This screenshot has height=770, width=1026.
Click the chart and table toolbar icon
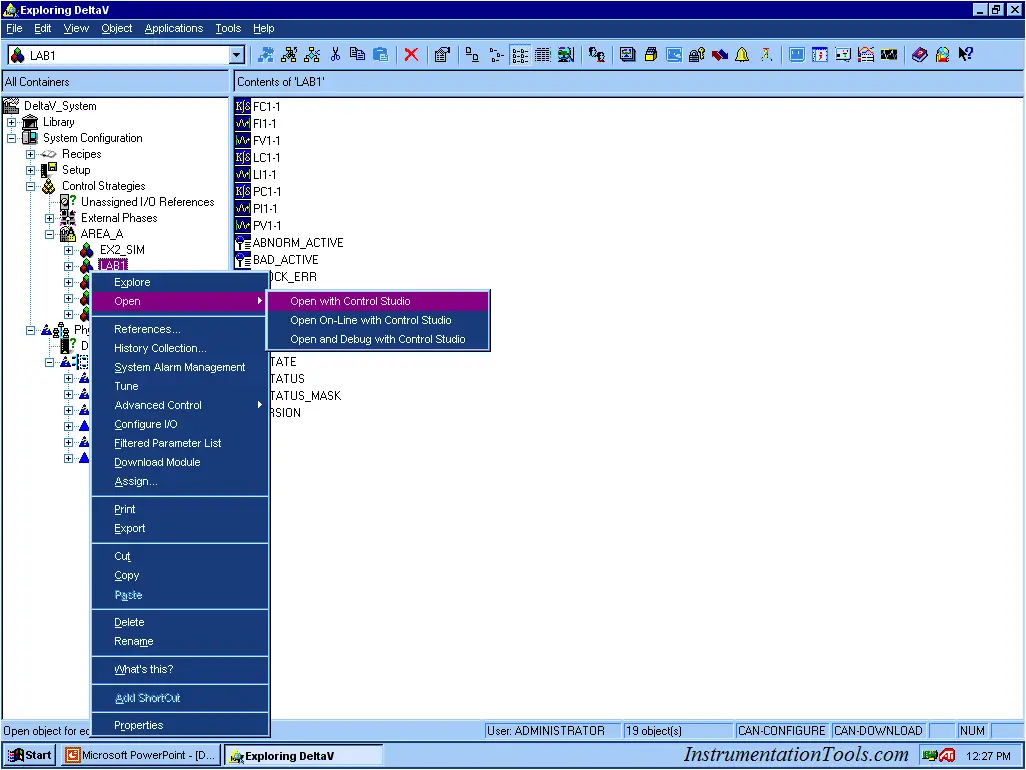pyautogui.click(x=866, y=55)
